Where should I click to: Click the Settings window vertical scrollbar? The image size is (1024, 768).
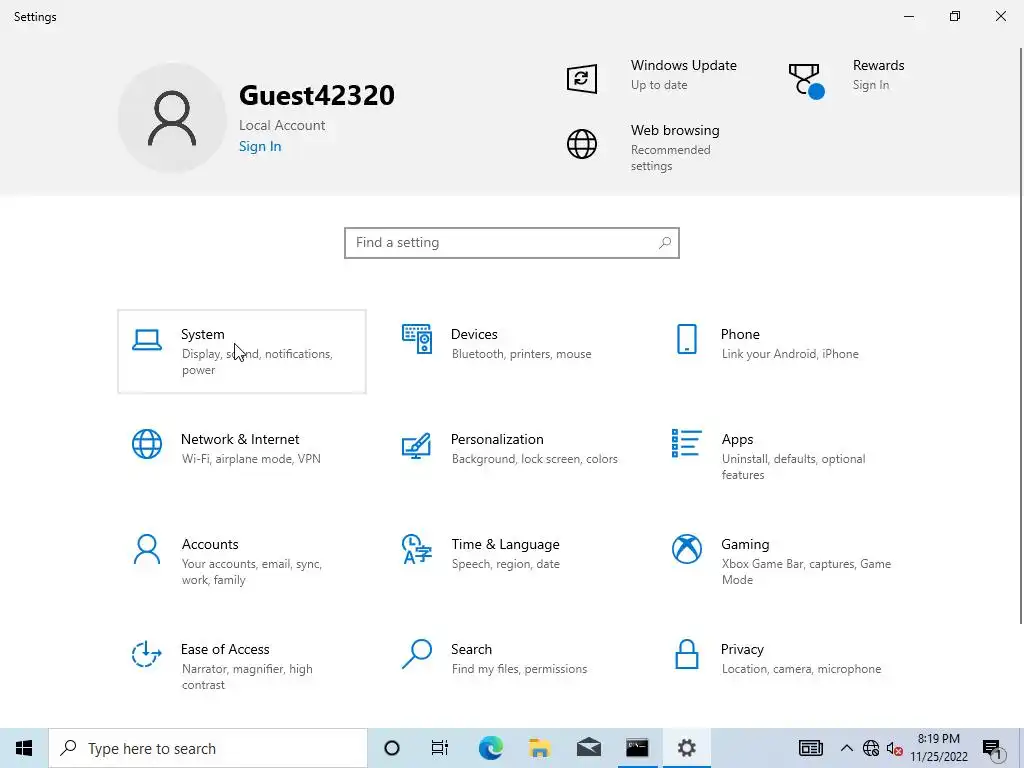click(x=1020, y=336)
